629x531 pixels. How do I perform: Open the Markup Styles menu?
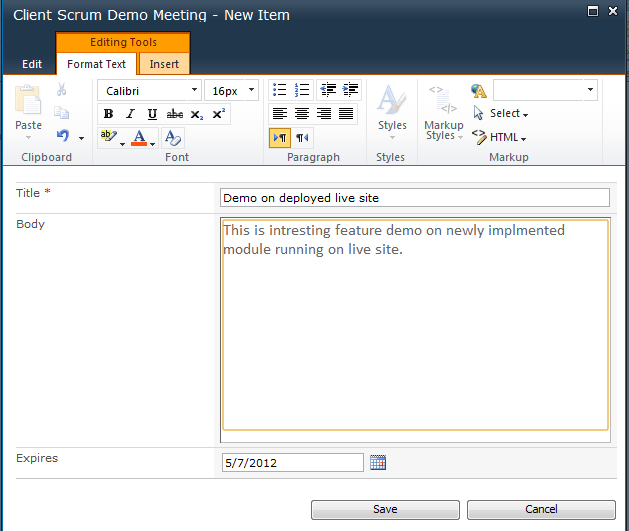coord(444,112)
